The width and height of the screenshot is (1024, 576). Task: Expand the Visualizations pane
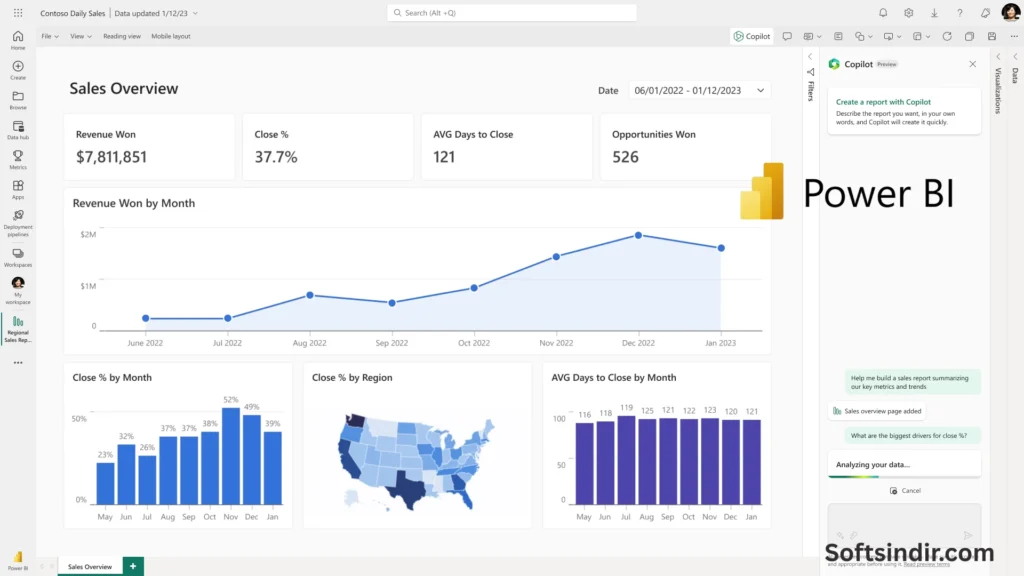point(997,57)
